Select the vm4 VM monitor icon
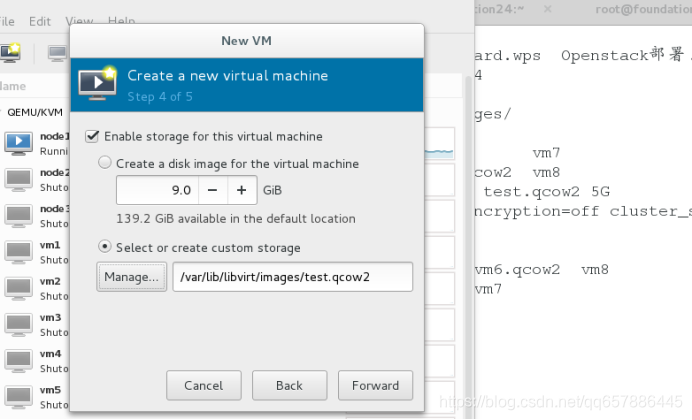Image resolution: width=692 pixels, height=420 pixels. 19,360
